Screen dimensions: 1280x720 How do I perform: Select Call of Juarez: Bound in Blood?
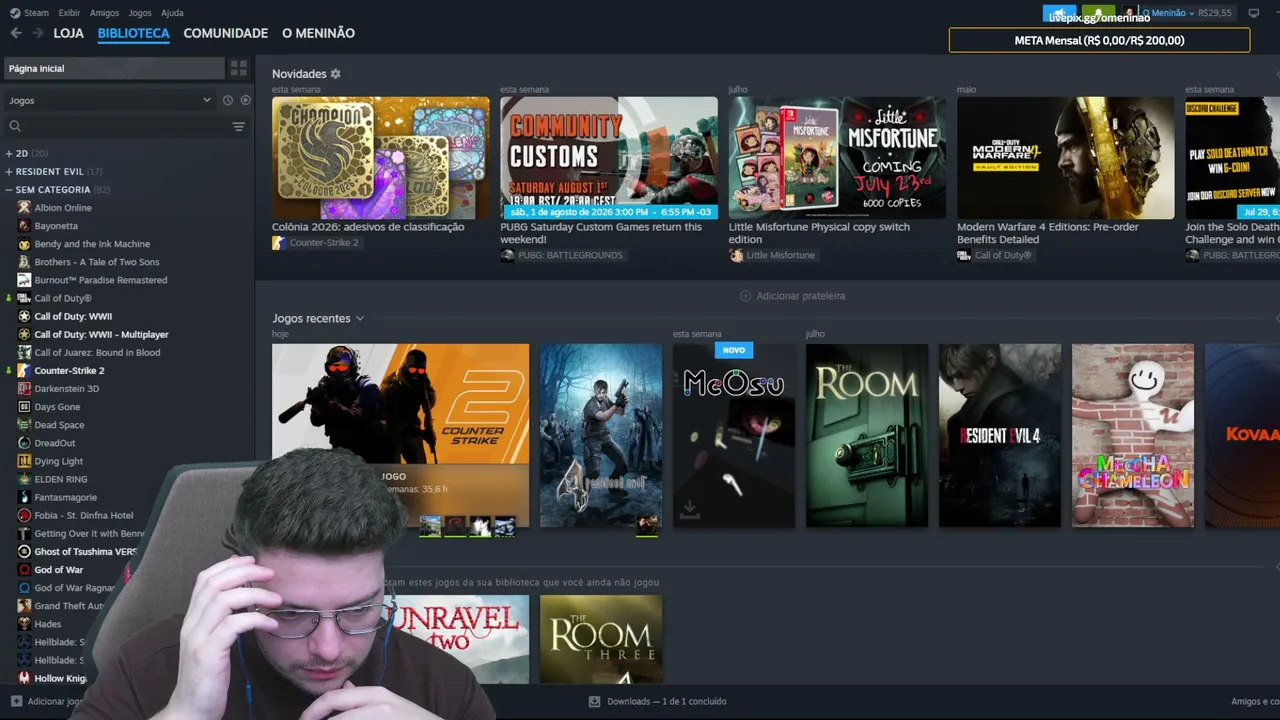click(x=97, y=353)
